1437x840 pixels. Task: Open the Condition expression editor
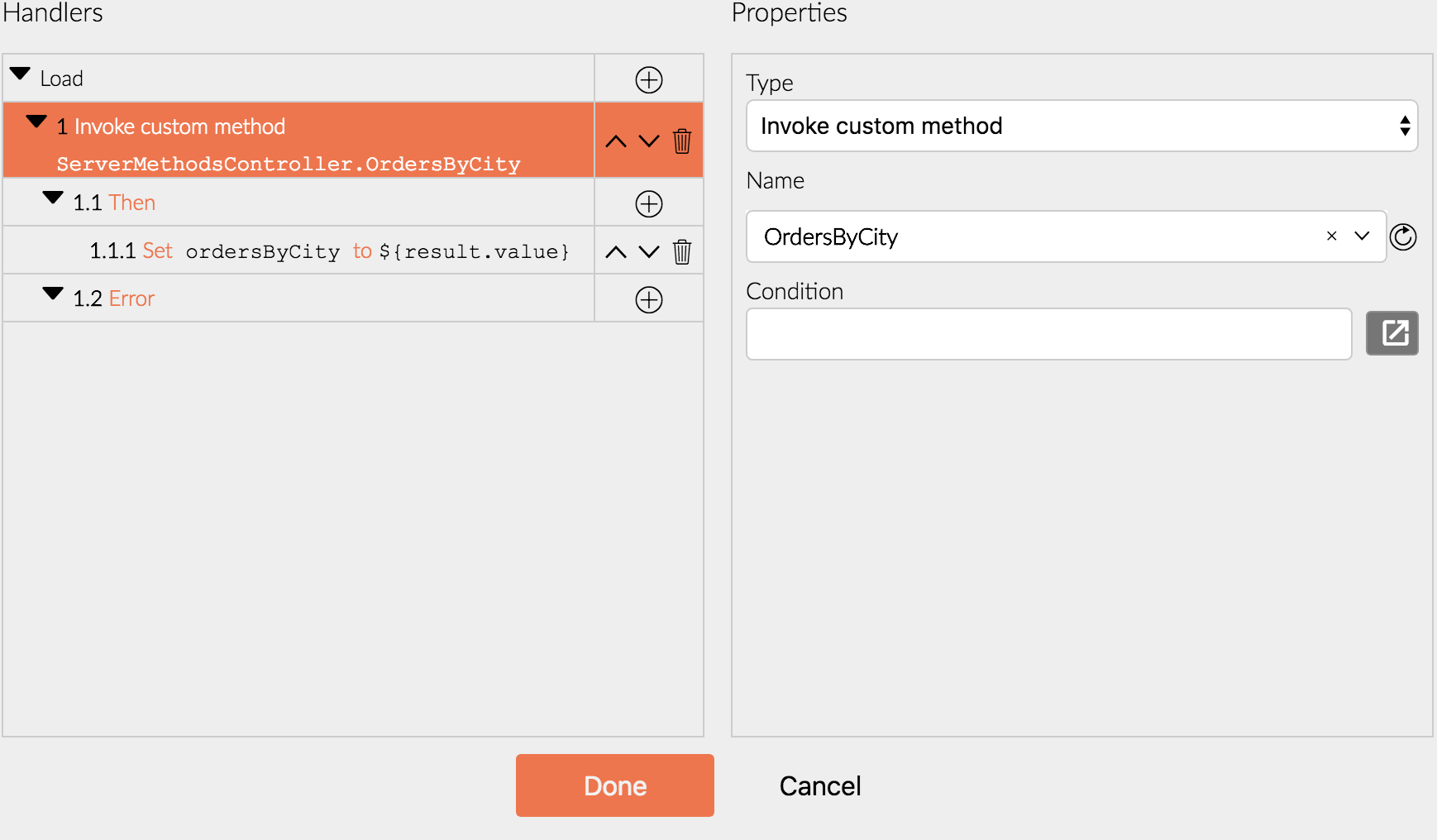1392,333
